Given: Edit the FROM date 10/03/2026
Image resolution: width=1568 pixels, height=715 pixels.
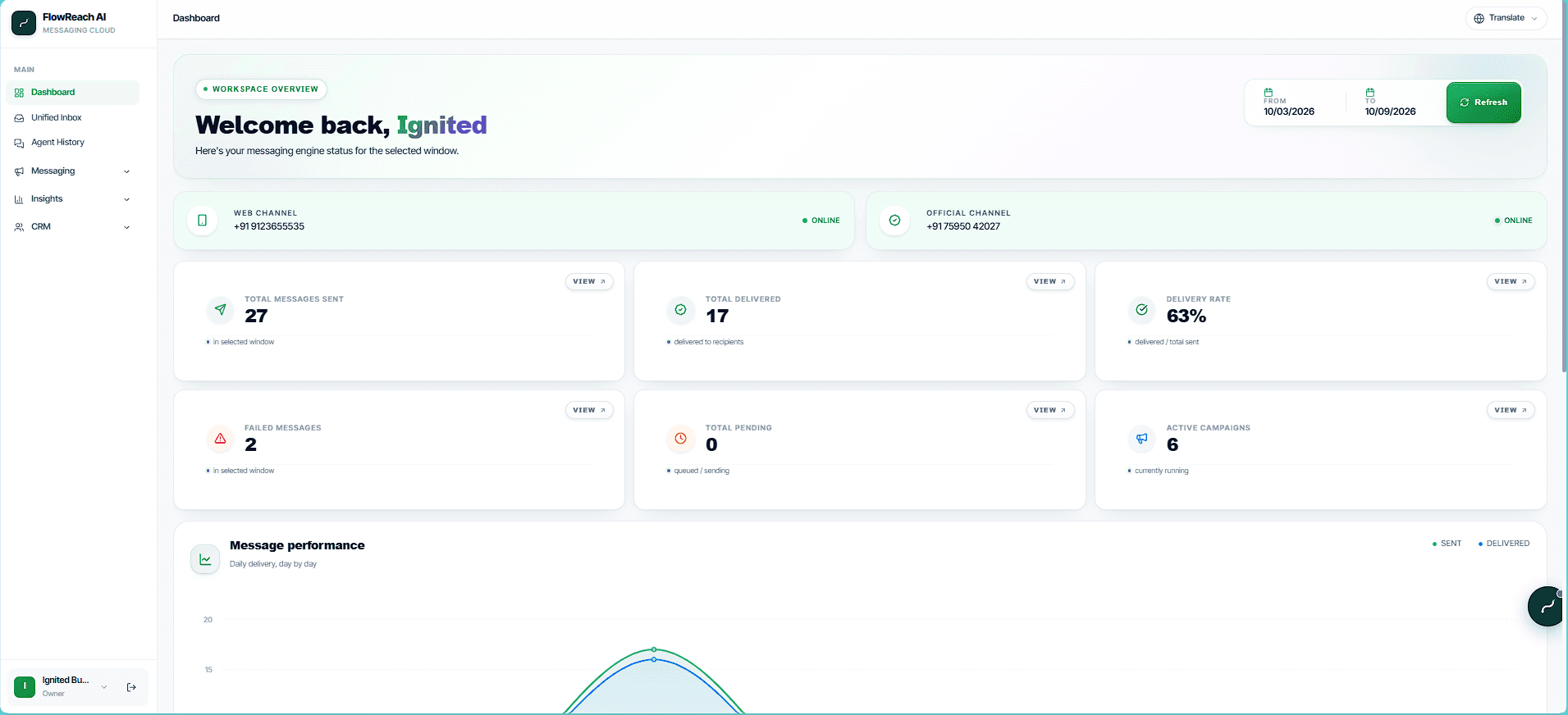Looking at the screenshot, I should pyautogui.click(x=1289, y=112).
